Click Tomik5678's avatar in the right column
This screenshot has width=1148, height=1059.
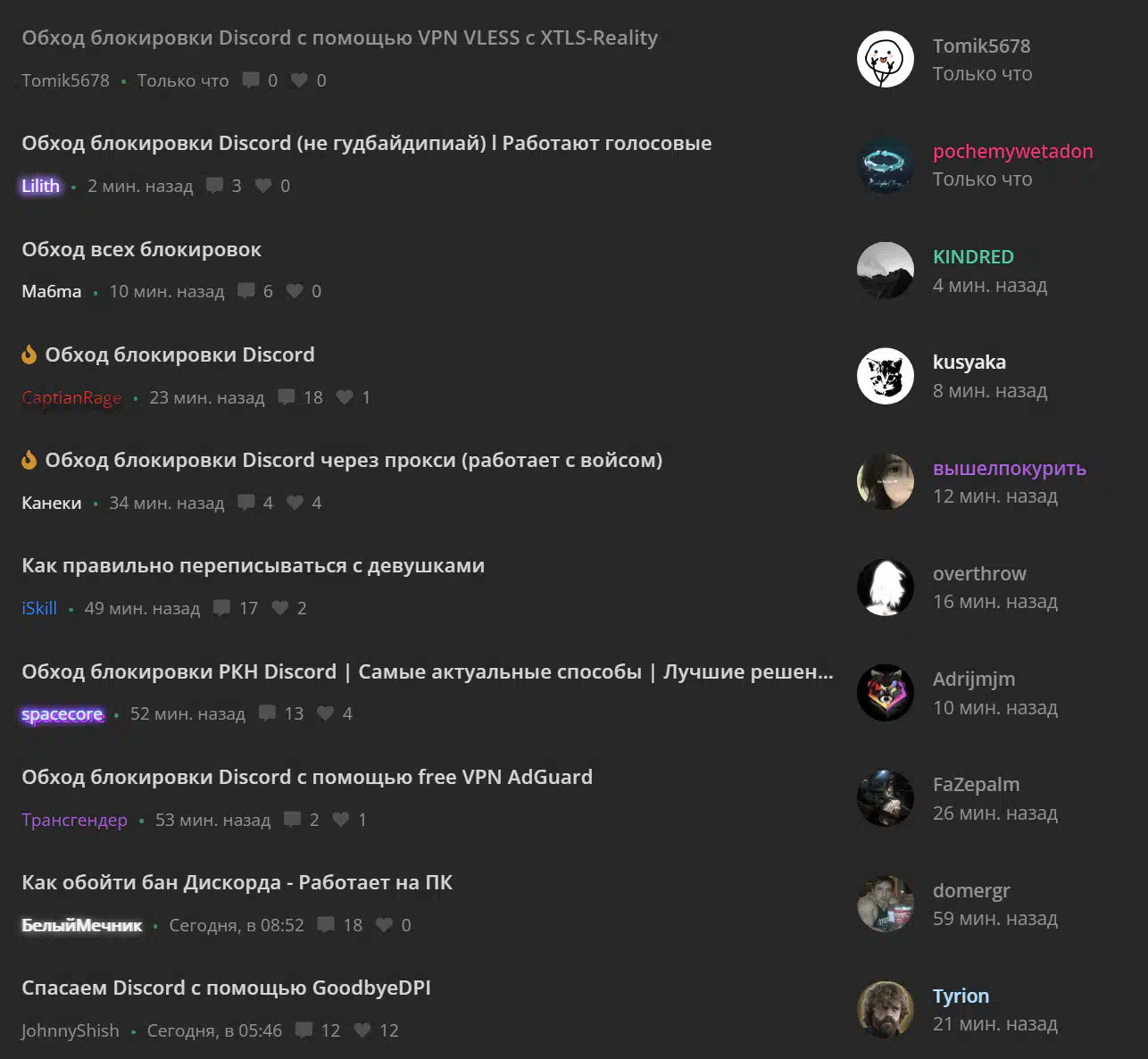886,59
